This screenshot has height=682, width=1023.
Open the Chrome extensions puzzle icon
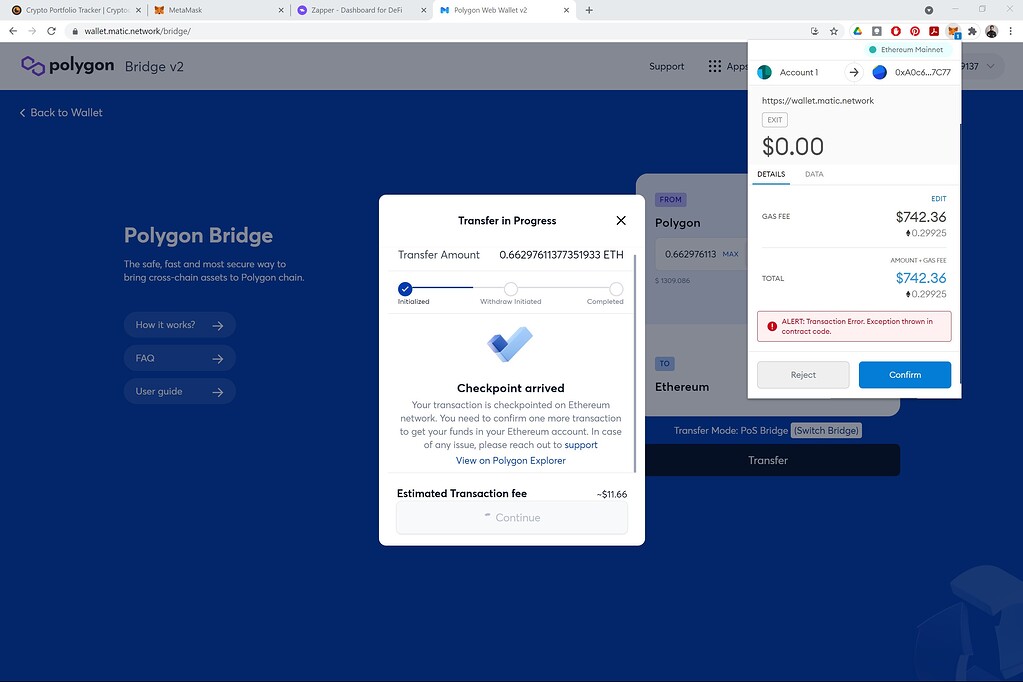971,31
